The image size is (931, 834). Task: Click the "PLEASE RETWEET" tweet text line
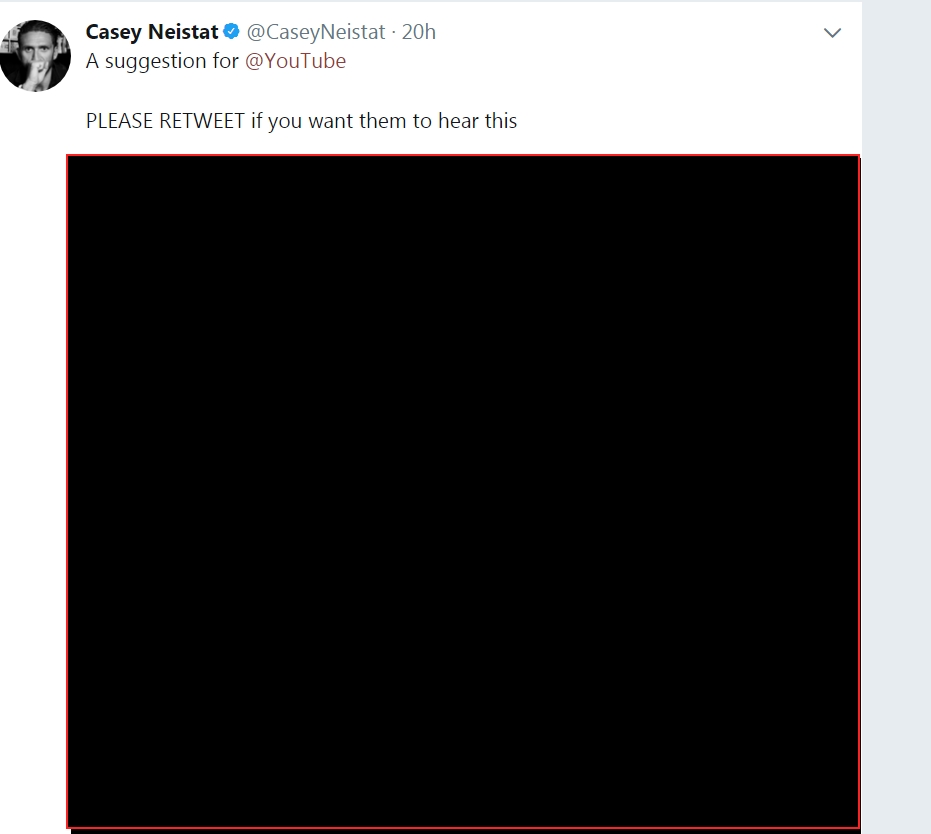tap(301, 121)
